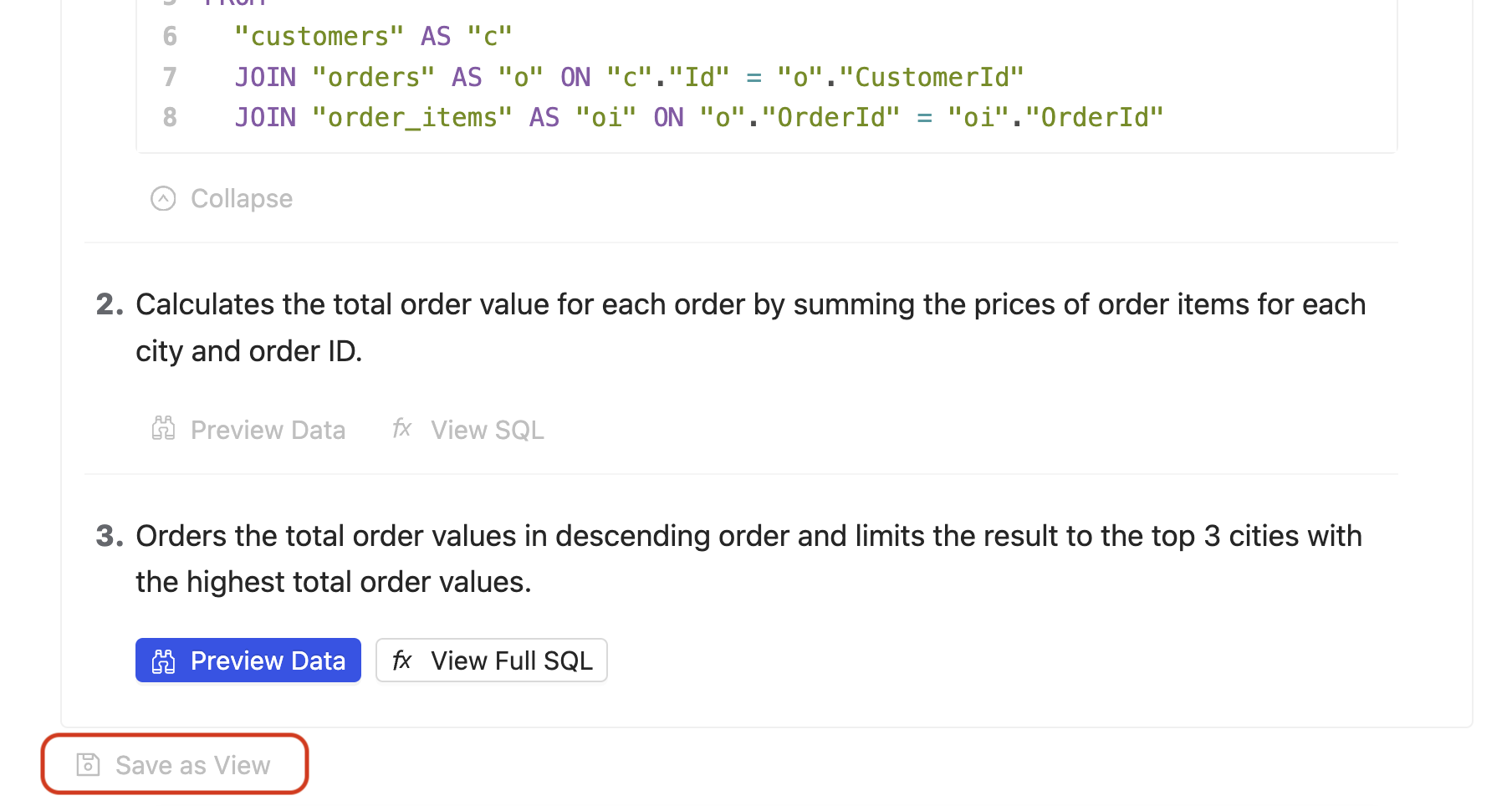Click the "order_items" table name in code
The height and width of the screenshot is (806, 1512).
click(411, 117)
